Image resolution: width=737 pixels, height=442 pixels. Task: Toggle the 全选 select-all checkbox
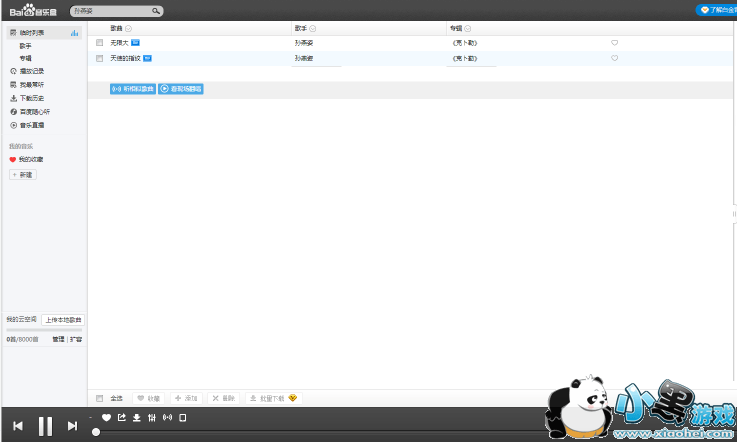pyautogui.click(x=99, y=398)
